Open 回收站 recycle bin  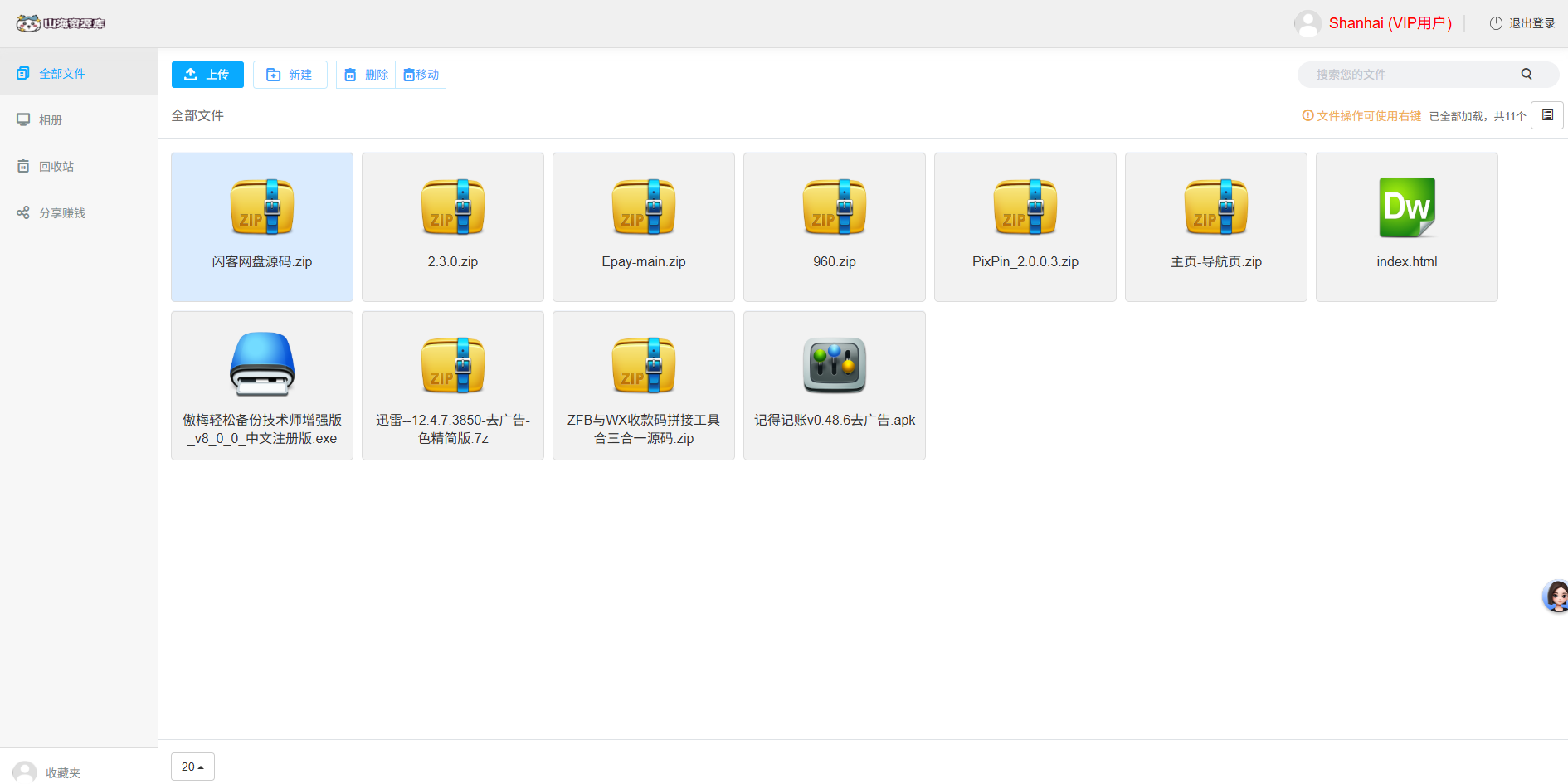[56, 167]
